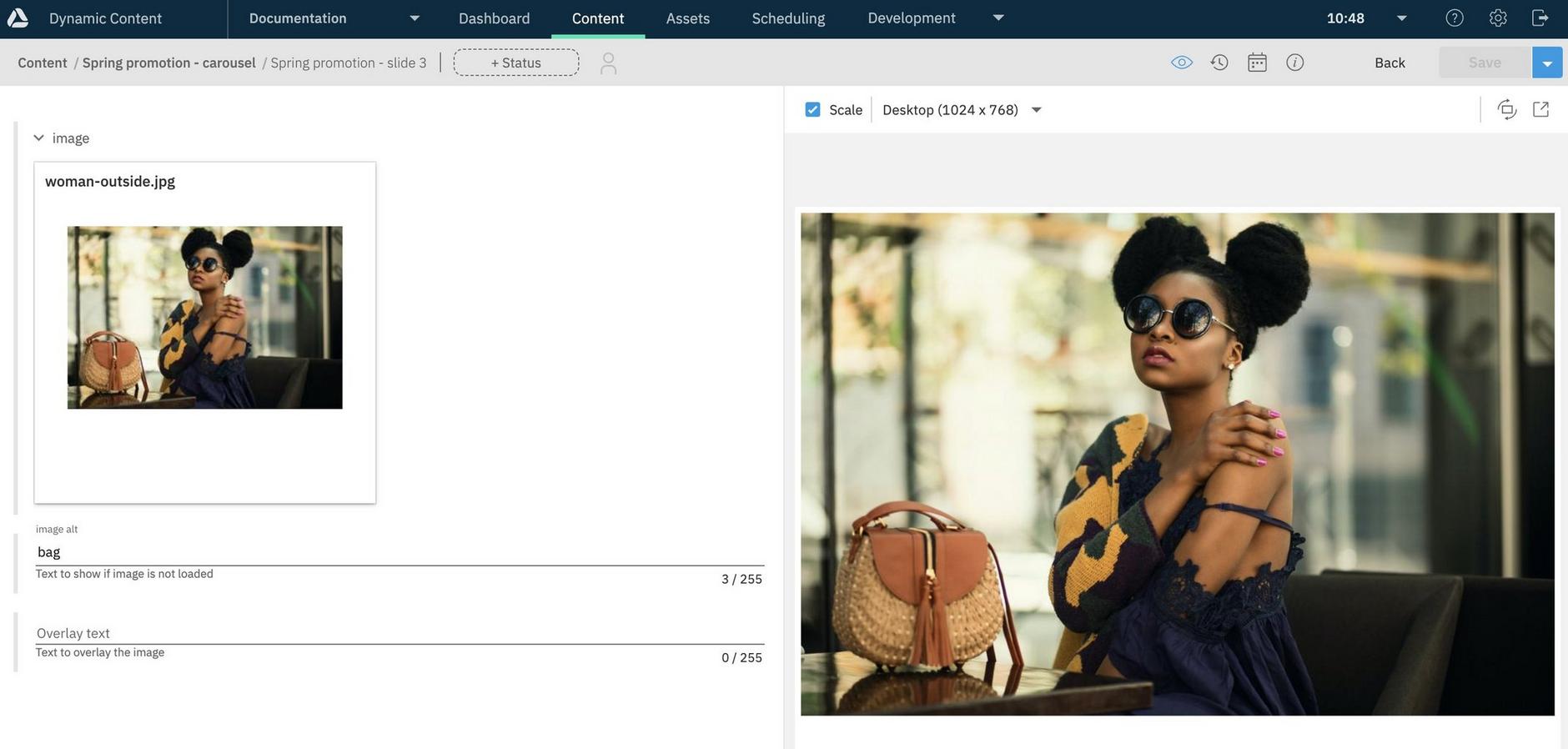Open version history clock icon

click(1219, 63)
